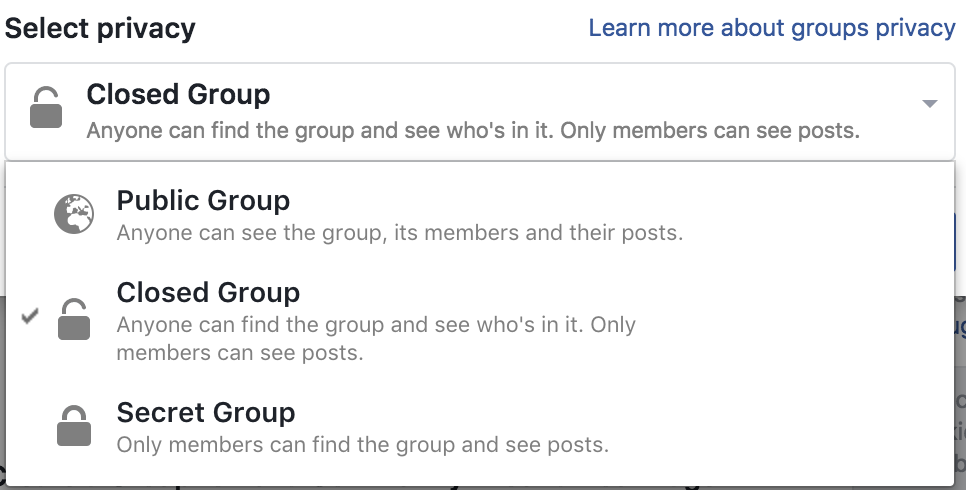Click the open-lock icon in the Closed Group list row
This screenshot has height=490, width=966.
coord(74,320)
